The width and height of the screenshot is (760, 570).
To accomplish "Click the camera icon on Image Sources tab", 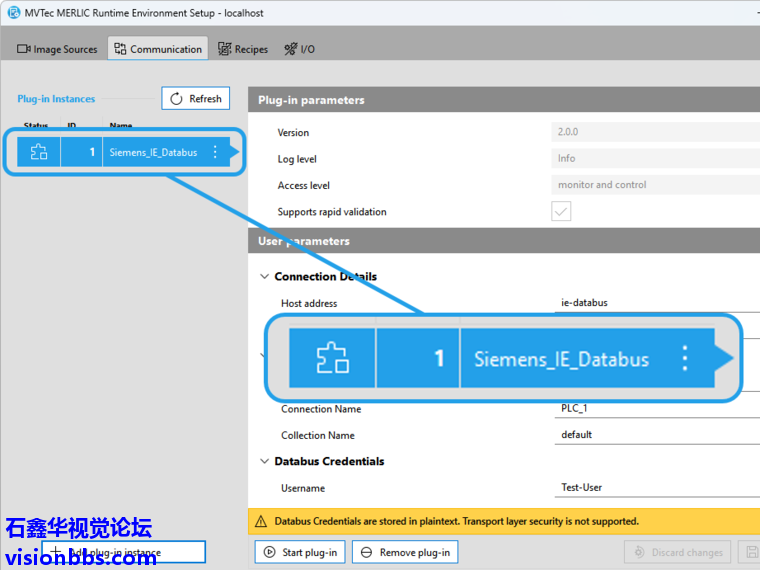I will point(24,49).
